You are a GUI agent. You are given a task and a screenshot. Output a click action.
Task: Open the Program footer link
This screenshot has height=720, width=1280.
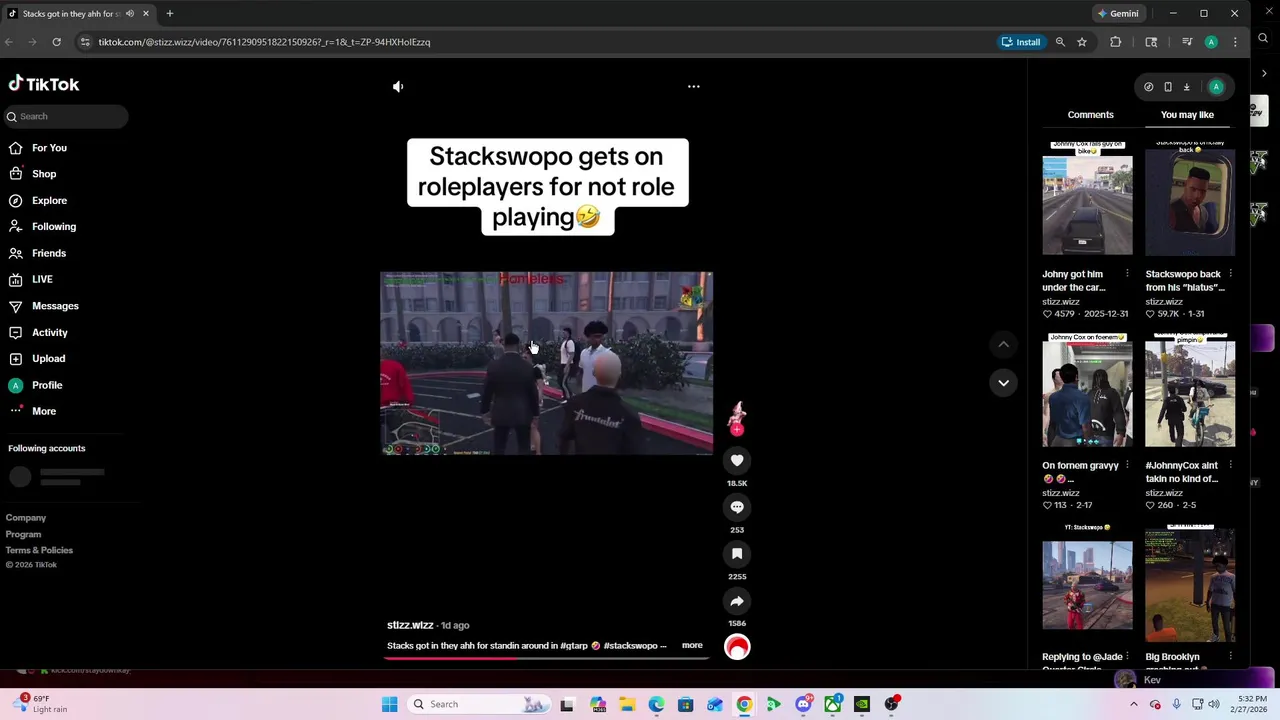23,534
